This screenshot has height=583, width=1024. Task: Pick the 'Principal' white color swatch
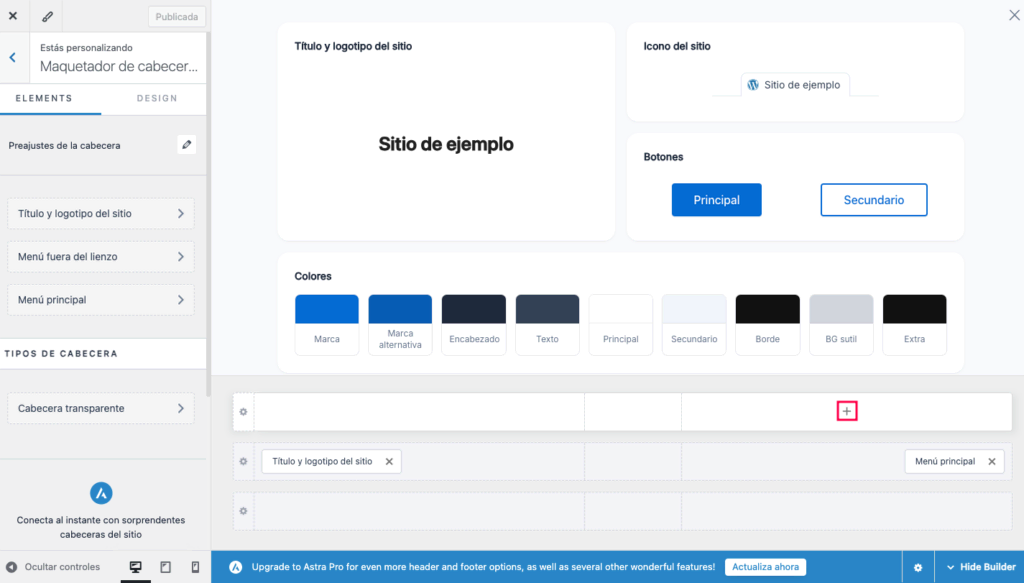pos(620,324)
